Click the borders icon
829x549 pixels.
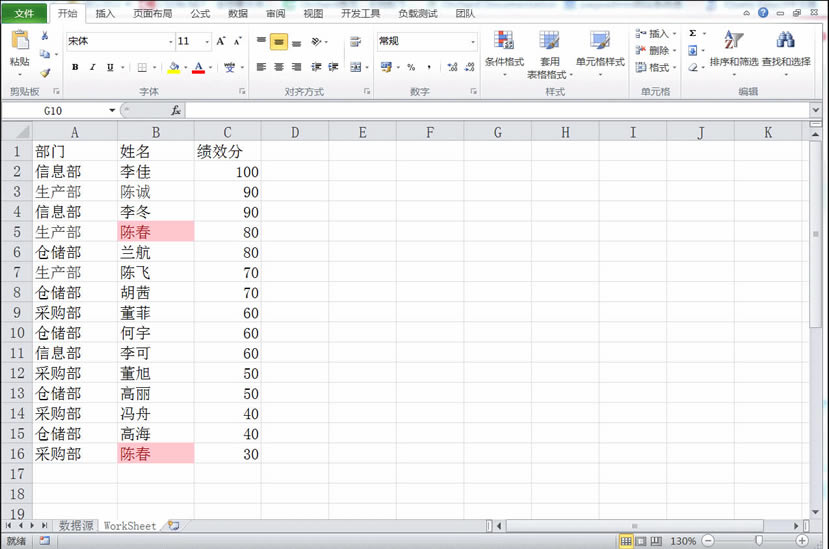click(x=142, y=67)
